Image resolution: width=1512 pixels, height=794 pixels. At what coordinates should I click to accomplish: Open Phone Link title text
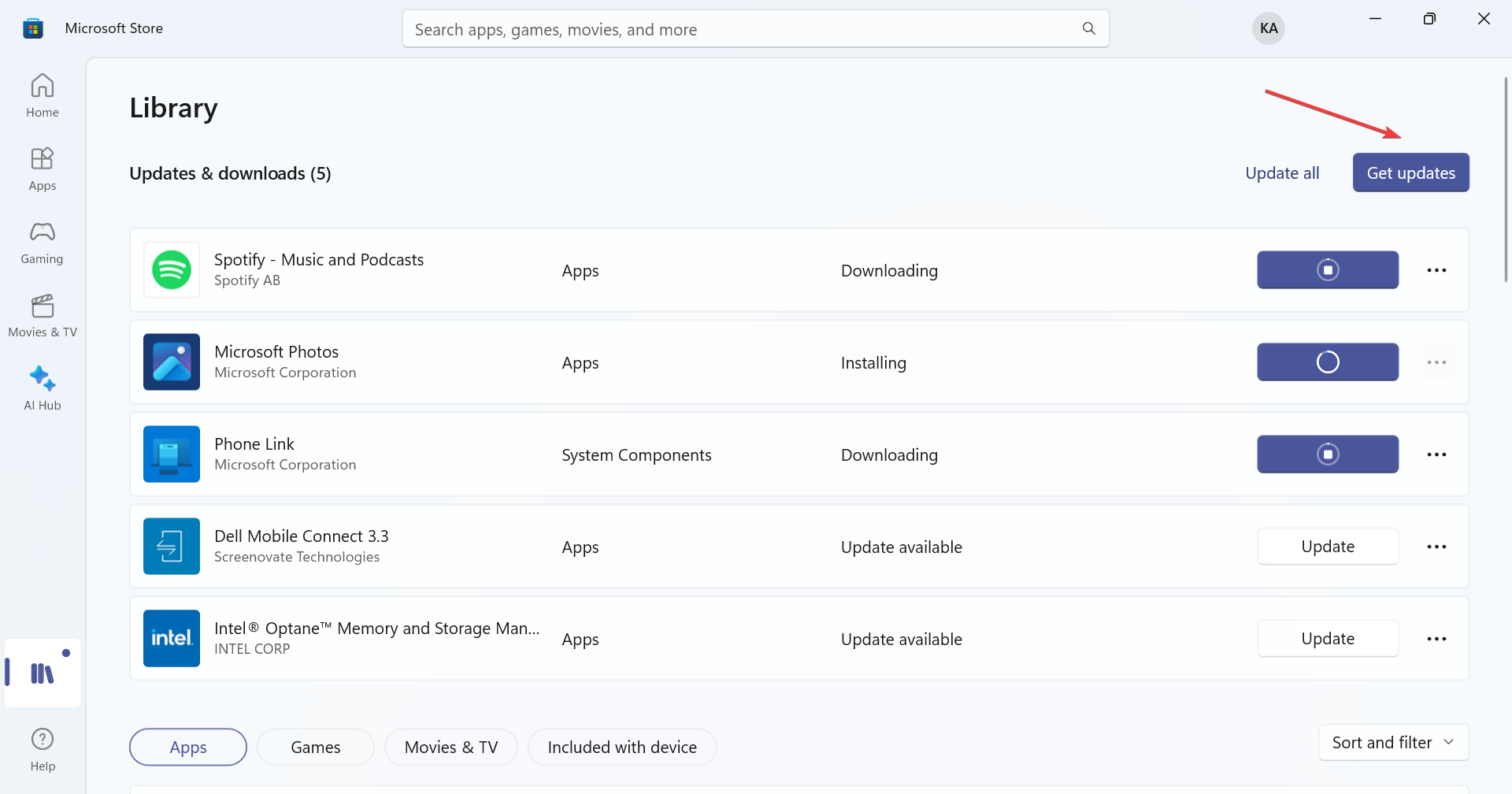[x=254, y=444]
